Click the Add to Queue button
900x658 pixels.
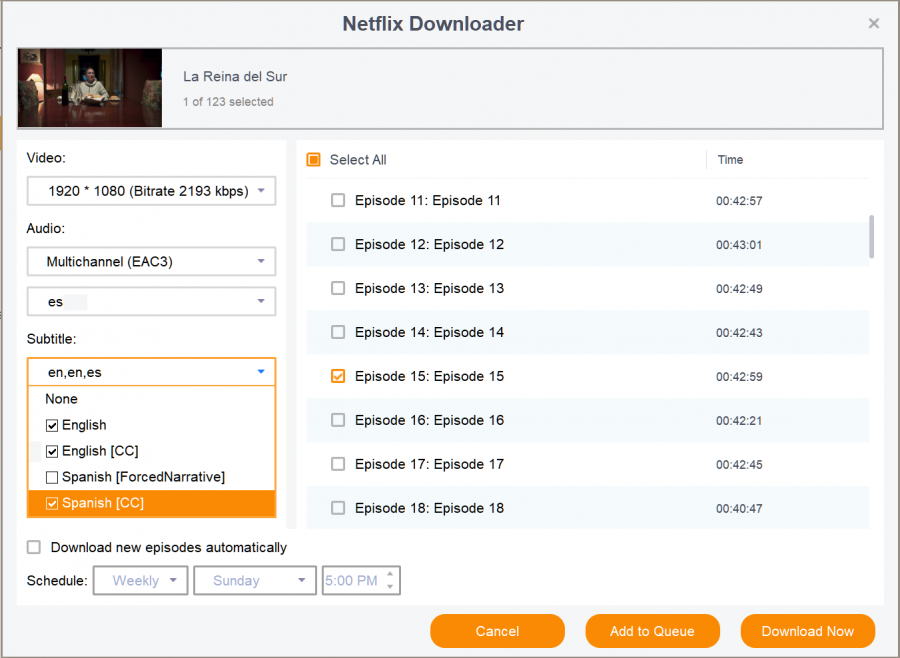pos(653,631)
